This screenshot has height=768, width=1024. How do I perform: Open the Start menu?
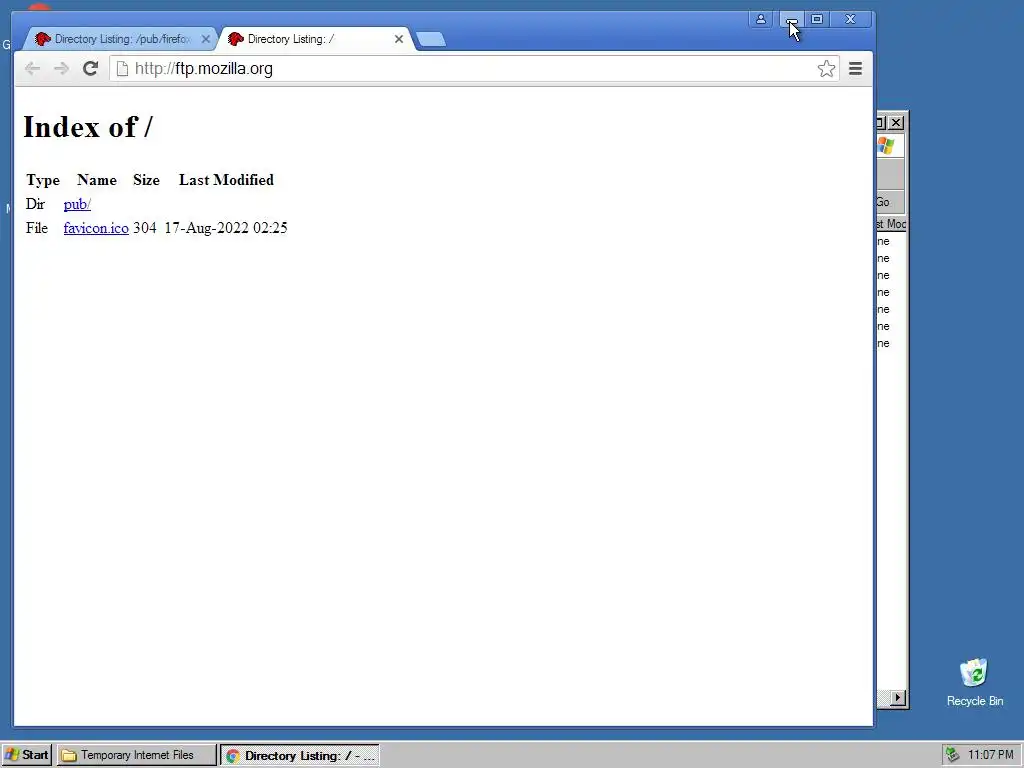(27, 755)
